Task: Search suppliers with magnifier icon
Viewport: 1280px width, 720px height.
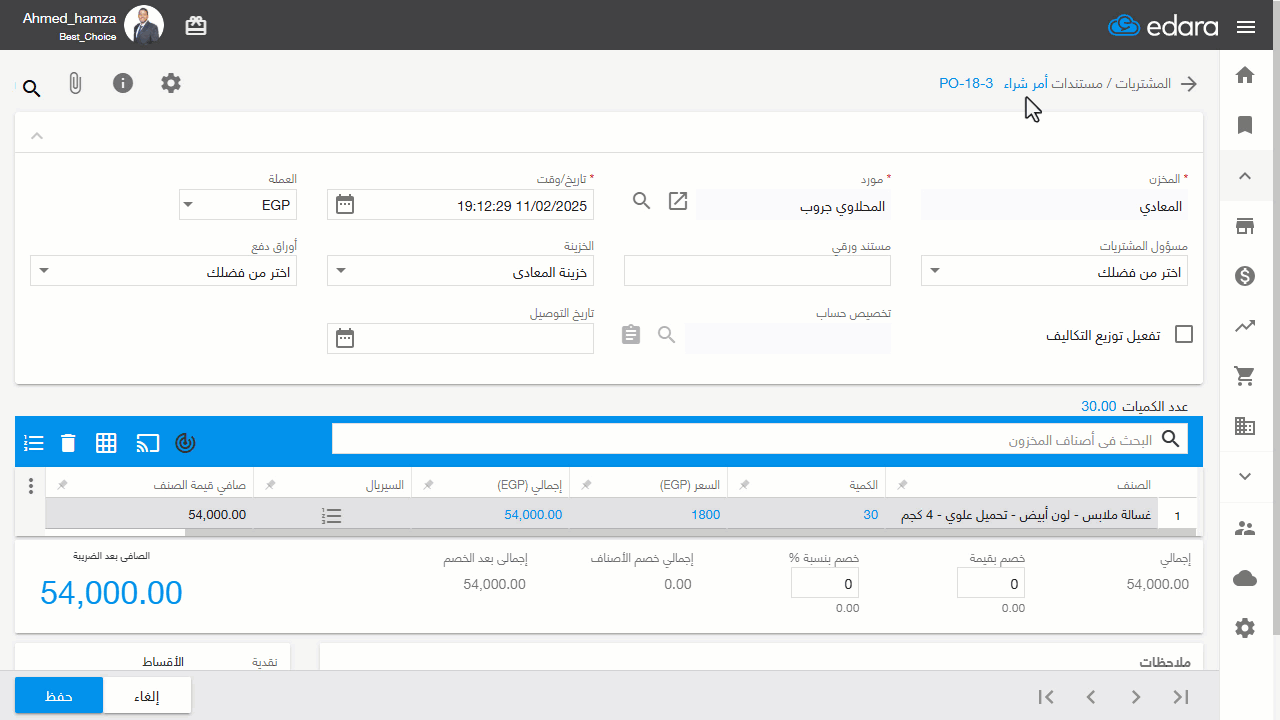Action: [x=642, y=201]
